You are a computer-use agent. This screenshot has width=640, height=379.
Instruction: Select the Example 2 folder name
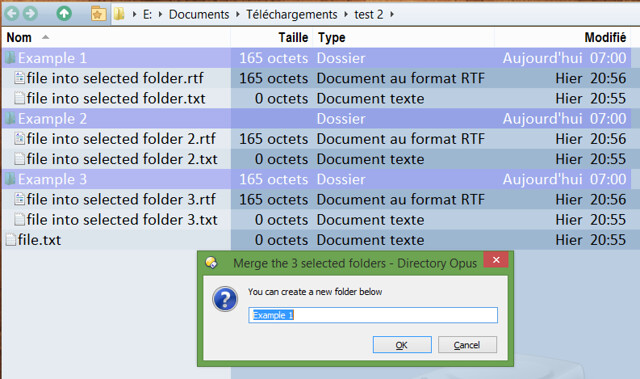point(52,118)
